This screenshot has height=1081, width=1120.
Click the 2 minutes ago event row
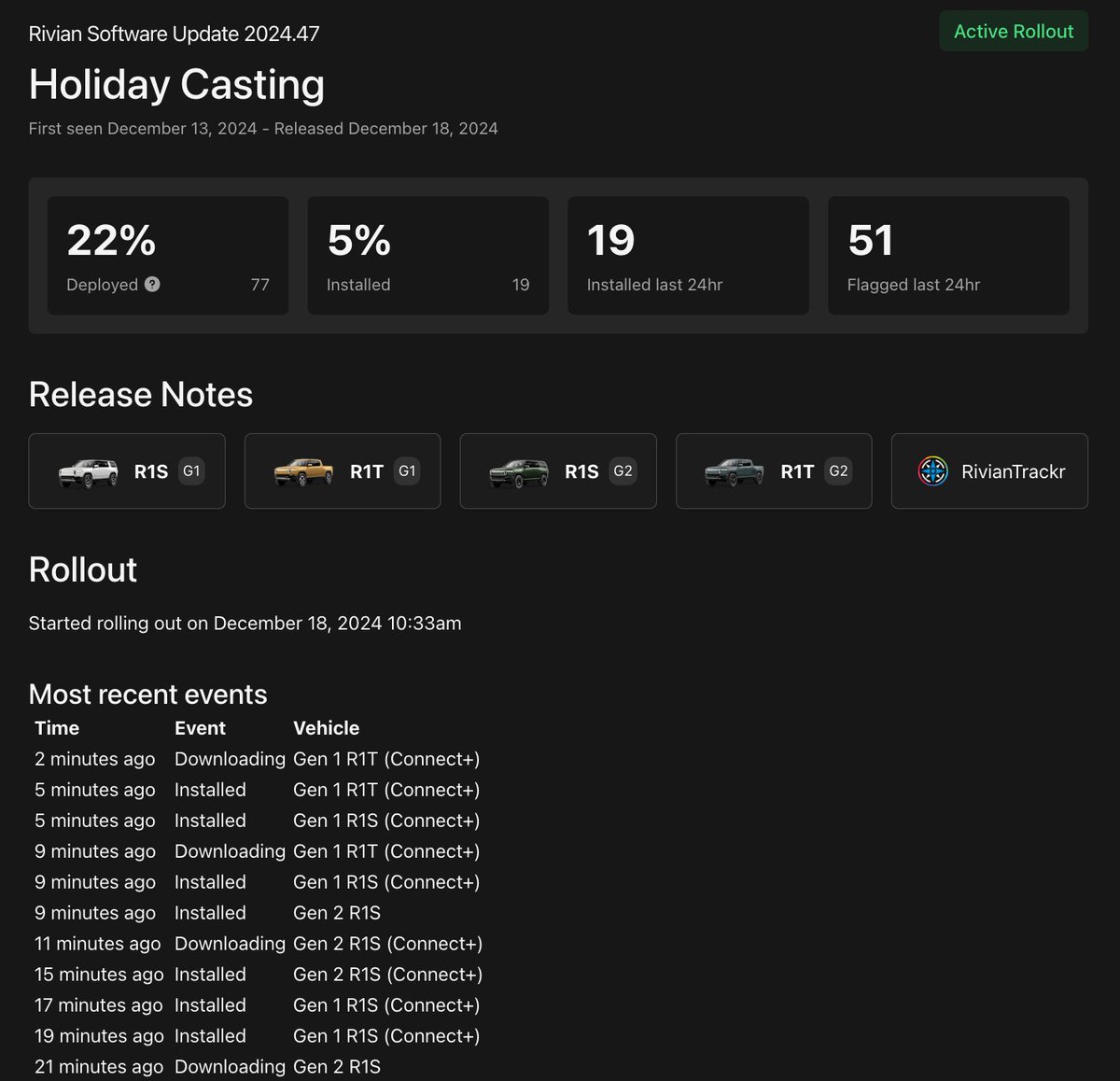click(x=258, y=759)
